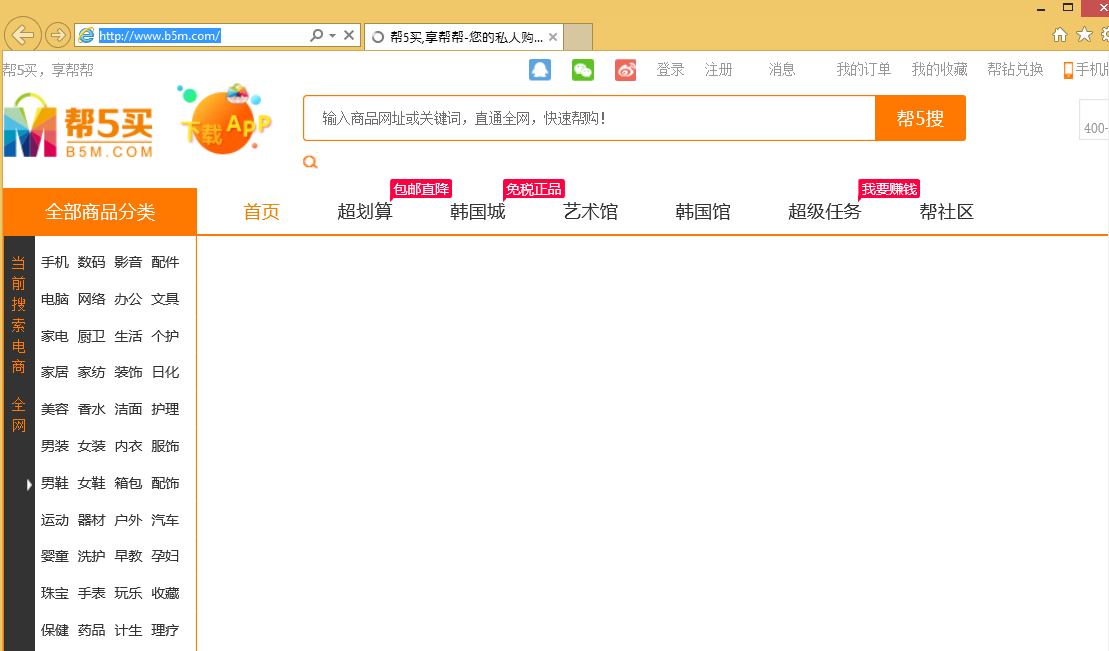The width and height of the screenshot is (1109, 651).
Task: Expand the category sidebar with the arrow triangle
Action: 27,484
